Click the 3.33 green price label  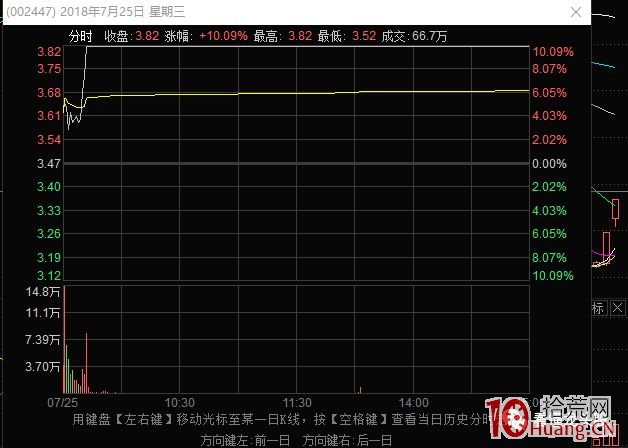click(x=49, y=210)
